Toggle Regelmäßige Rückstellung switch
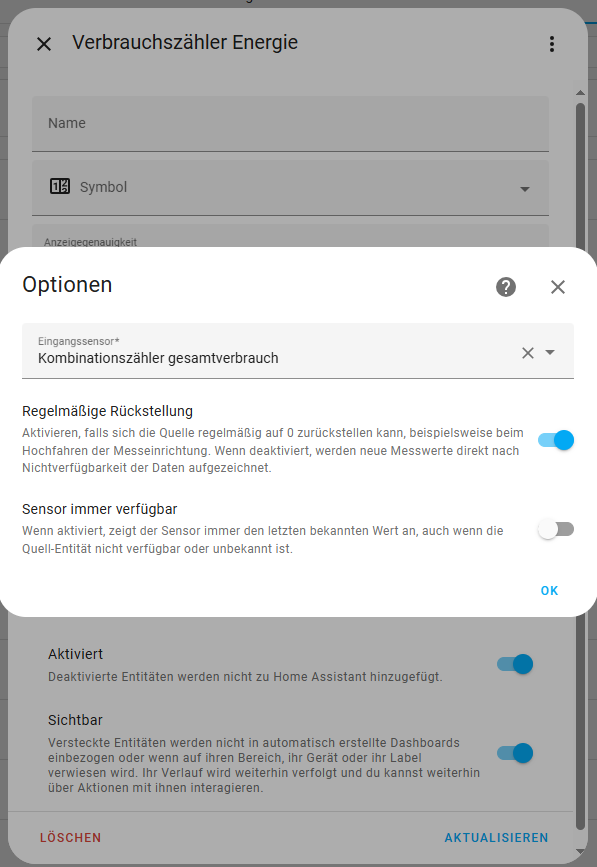The height and width of the screenshot is (867, 597). [x=556, y=440]
